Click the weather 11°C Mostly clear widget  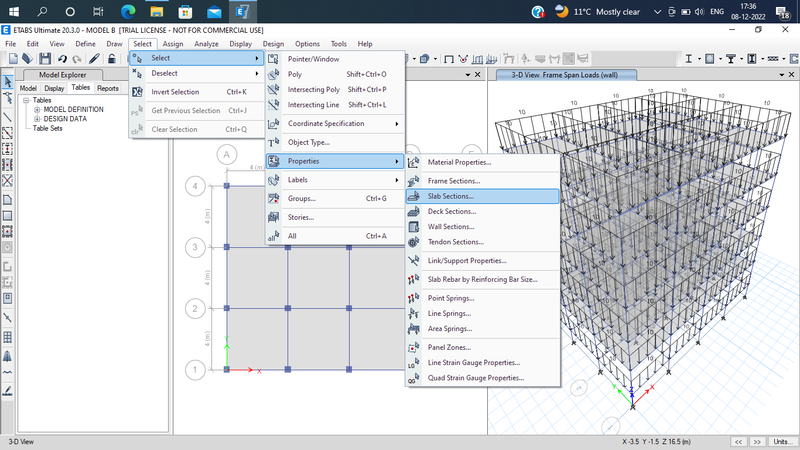597,12
